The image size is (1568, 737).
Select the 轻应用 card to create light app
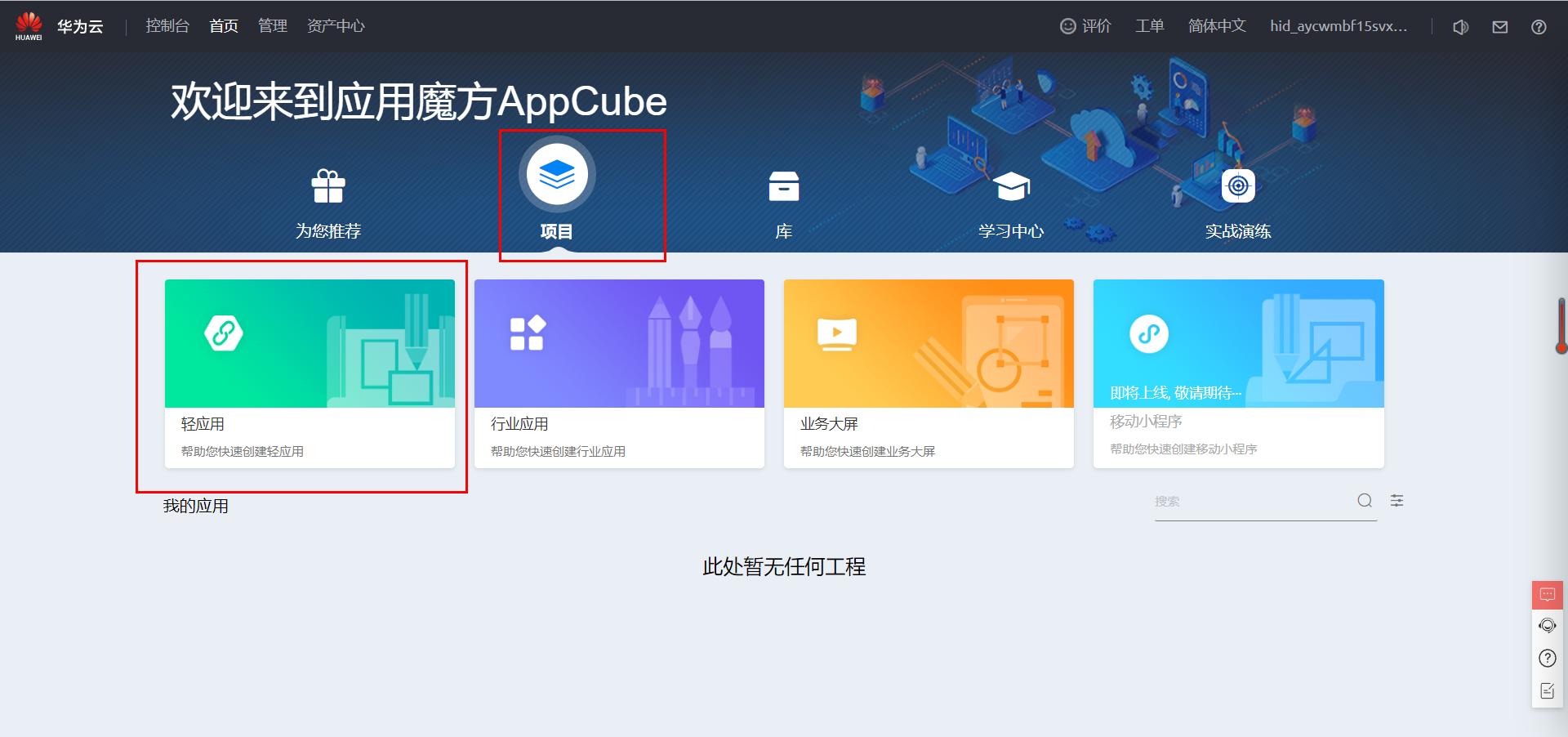[x=310, y=372]
